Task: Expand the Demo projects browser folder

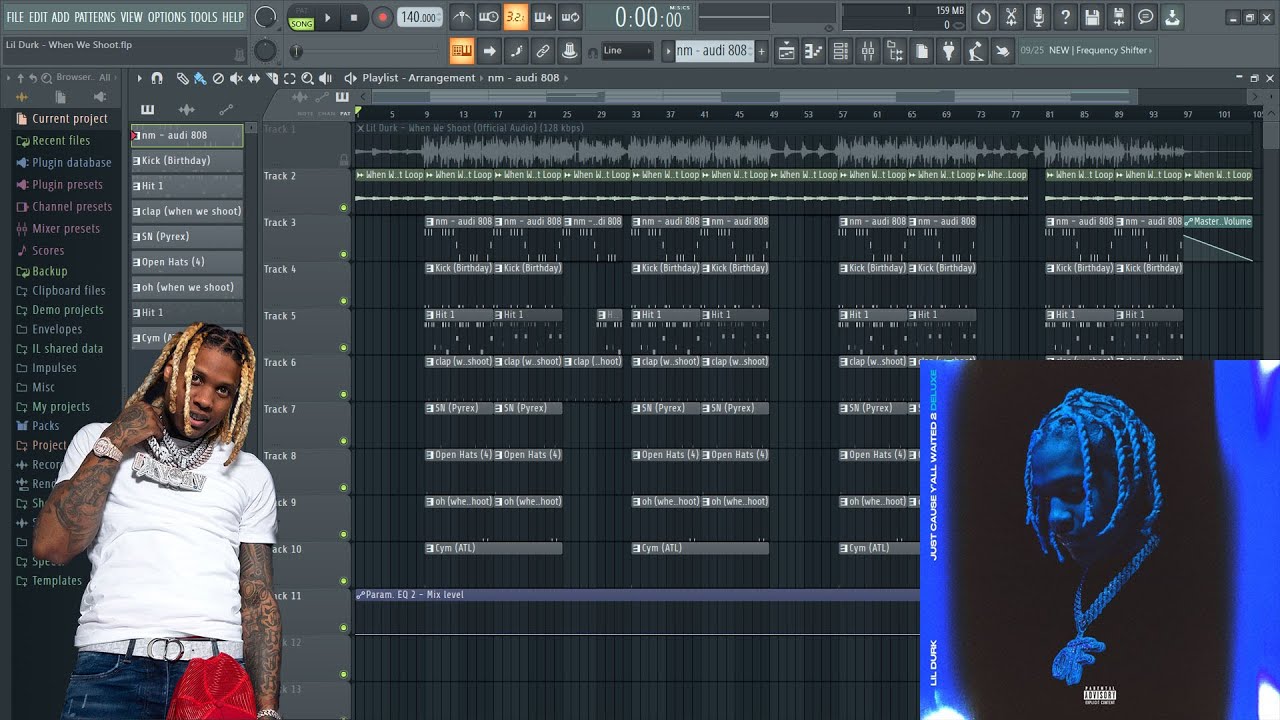Action: [68, 310]
